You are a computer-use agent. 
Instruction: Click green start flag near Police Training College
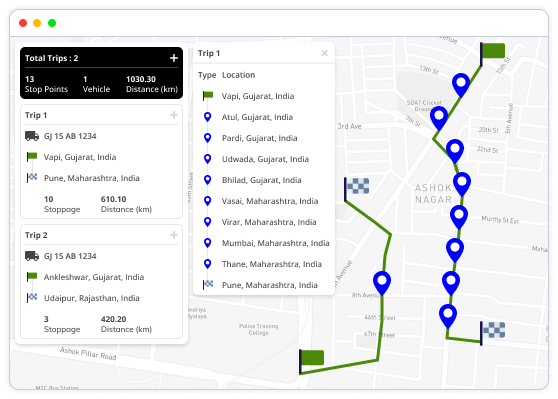pyautogui.click(x=312, y=361)
